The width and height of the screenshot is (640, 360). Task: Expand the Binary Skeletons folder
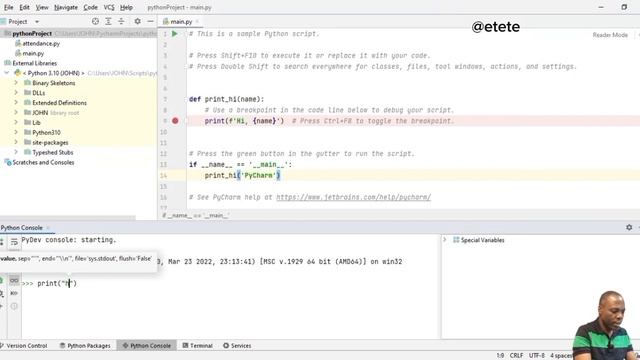pos(16,83)
